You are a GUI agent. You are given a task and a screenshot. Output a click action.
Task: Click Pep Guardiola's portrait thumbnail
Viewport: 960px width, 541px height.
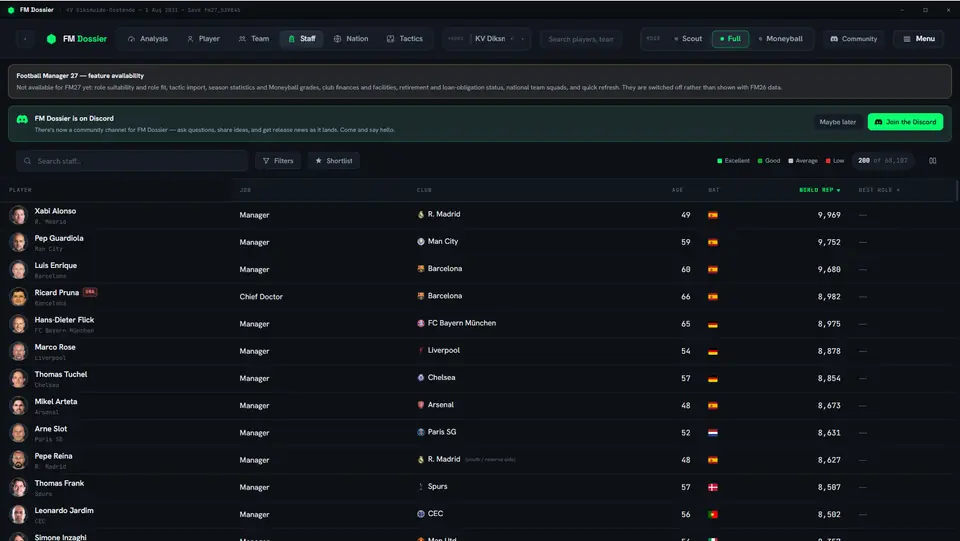(x=18, y=242)
